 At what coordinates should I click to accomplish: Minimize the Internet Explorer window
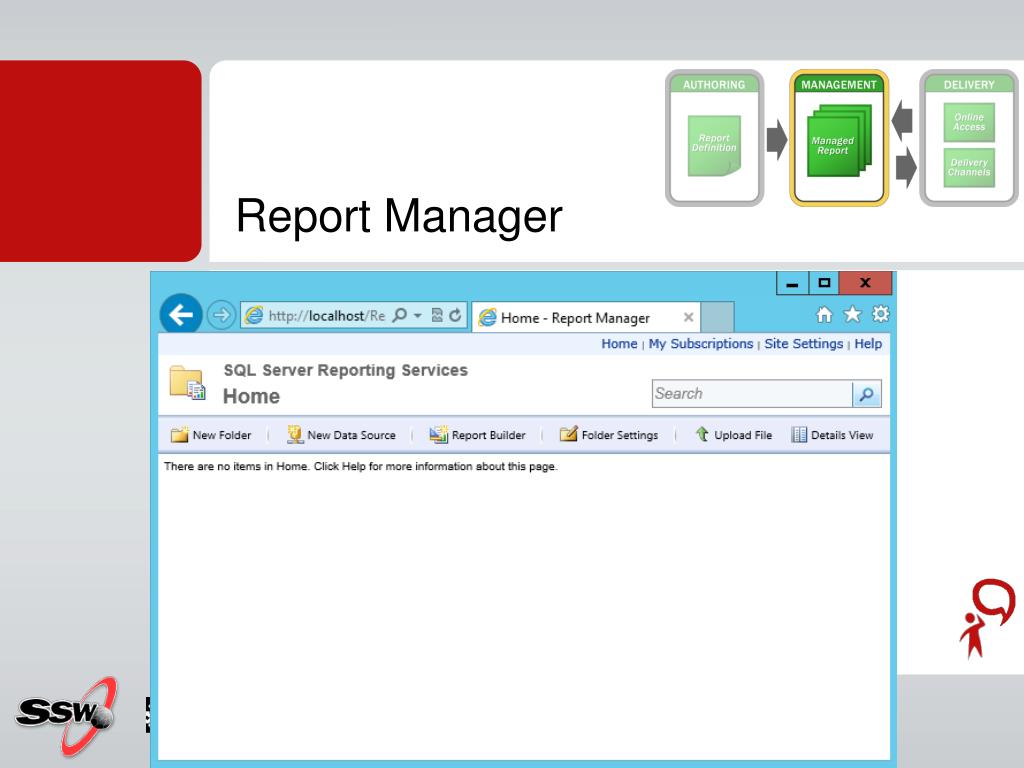click(792, 283)
